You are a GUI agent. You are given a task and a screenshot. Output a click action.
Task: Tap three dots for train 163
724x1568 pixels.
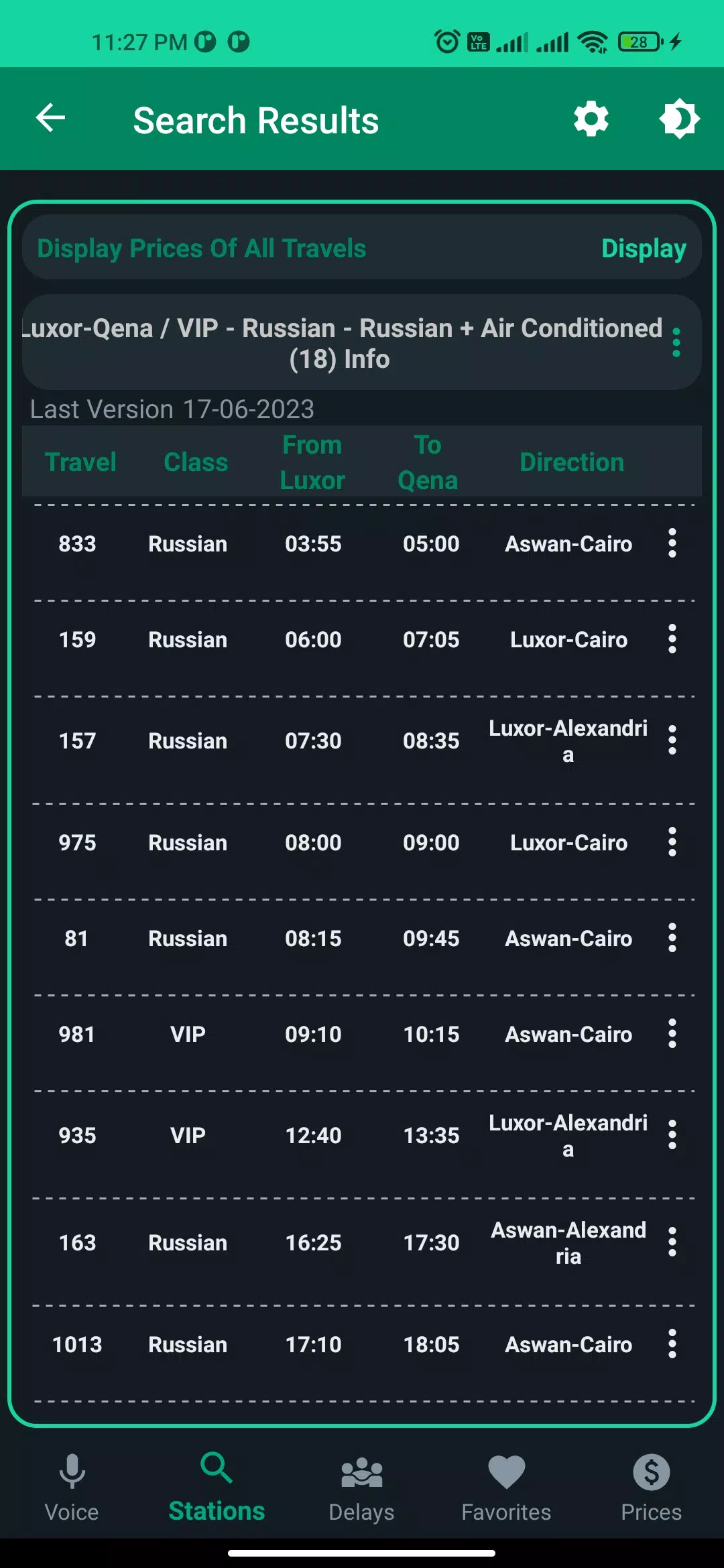click(x=672, y=1242)
